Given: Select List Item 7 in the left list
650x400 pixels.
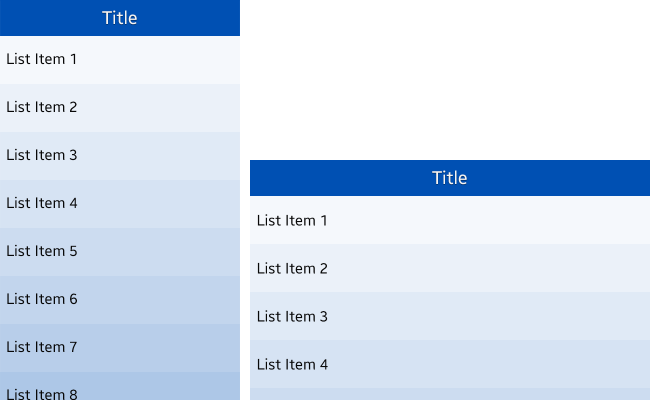Looking at the screenshot, I should 120,348.
